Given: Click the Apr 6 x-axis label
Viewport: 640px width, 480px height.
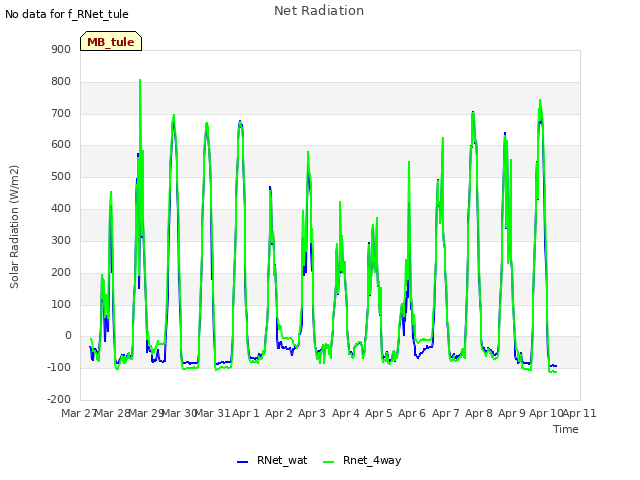Looking at the screenshot, I should pos(412,413).
